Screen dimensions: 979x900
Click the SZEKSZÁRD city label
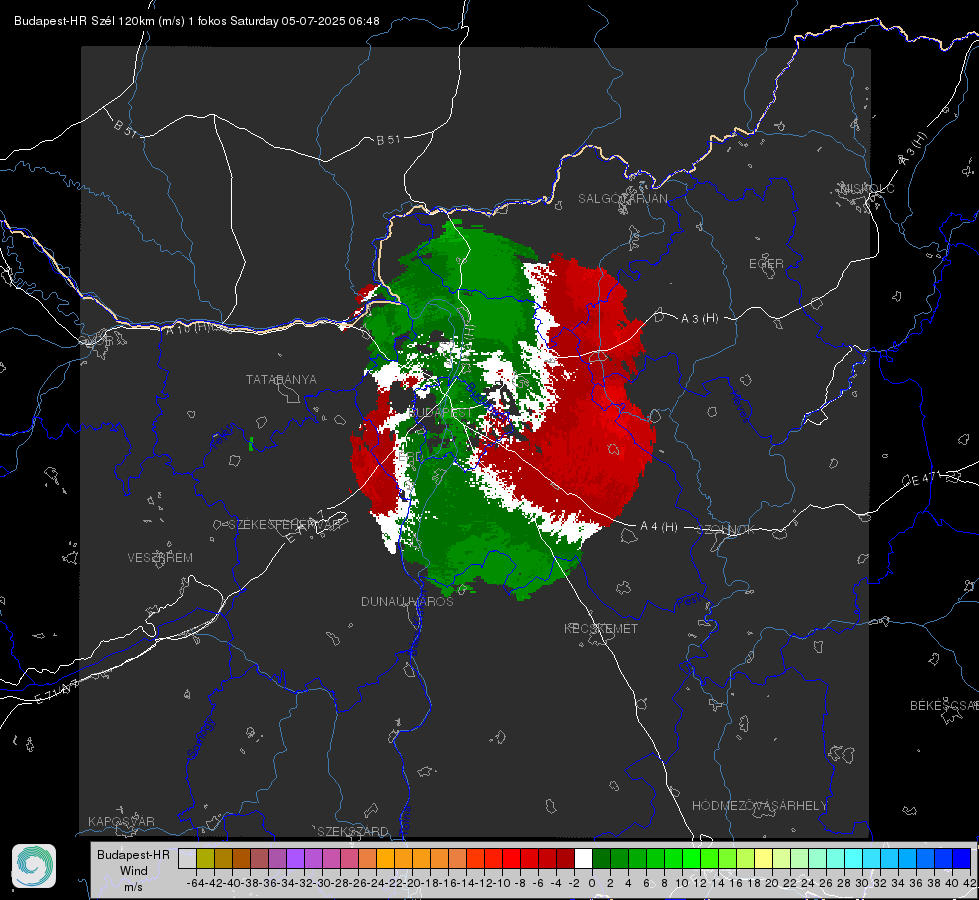[x=353, y=831]
